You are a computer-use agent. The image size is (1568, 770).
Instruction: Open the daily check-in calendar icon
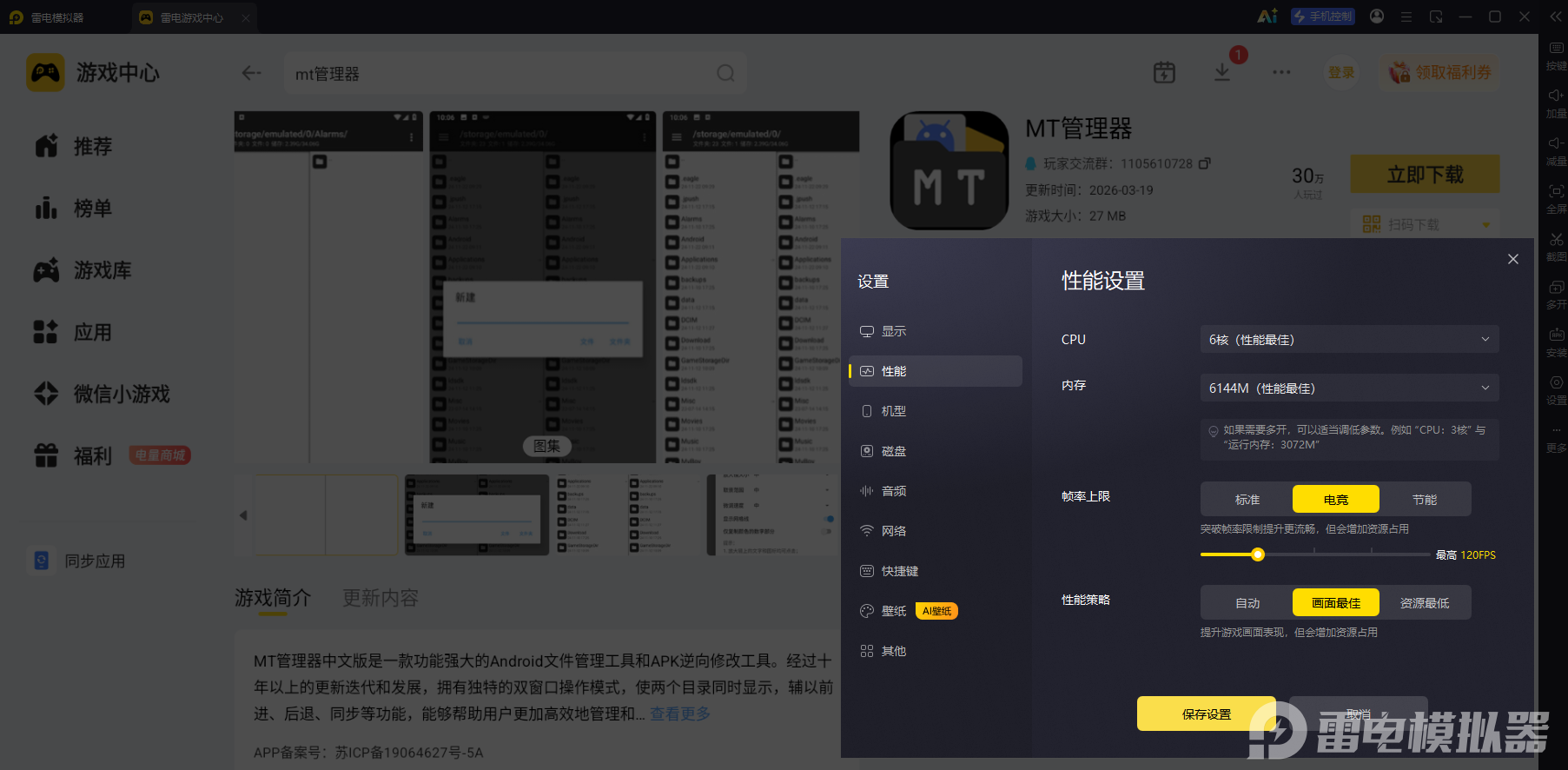[x=1164, y=72]
